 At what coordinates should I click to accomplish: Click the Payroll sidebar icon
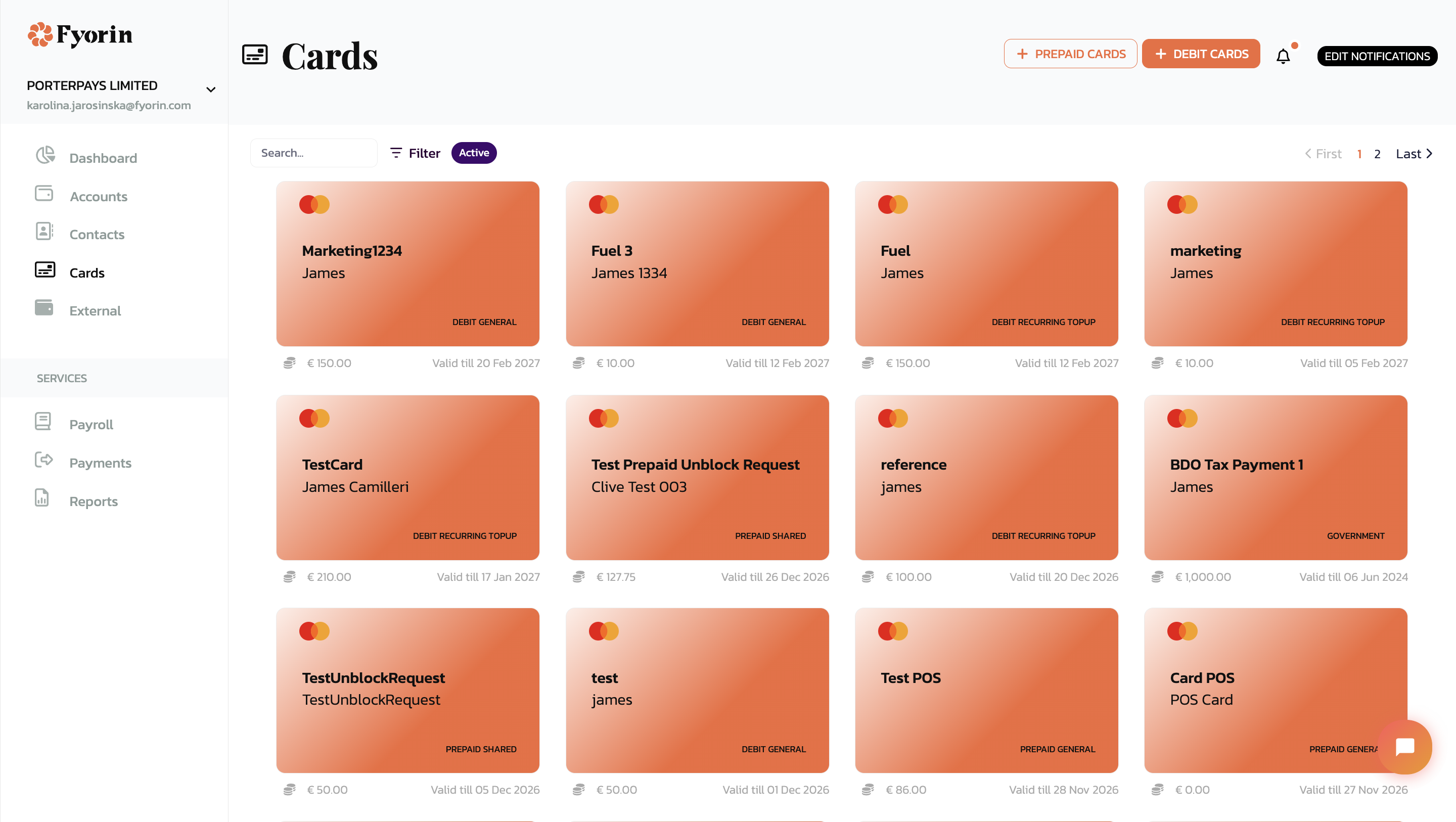(43, 422)
